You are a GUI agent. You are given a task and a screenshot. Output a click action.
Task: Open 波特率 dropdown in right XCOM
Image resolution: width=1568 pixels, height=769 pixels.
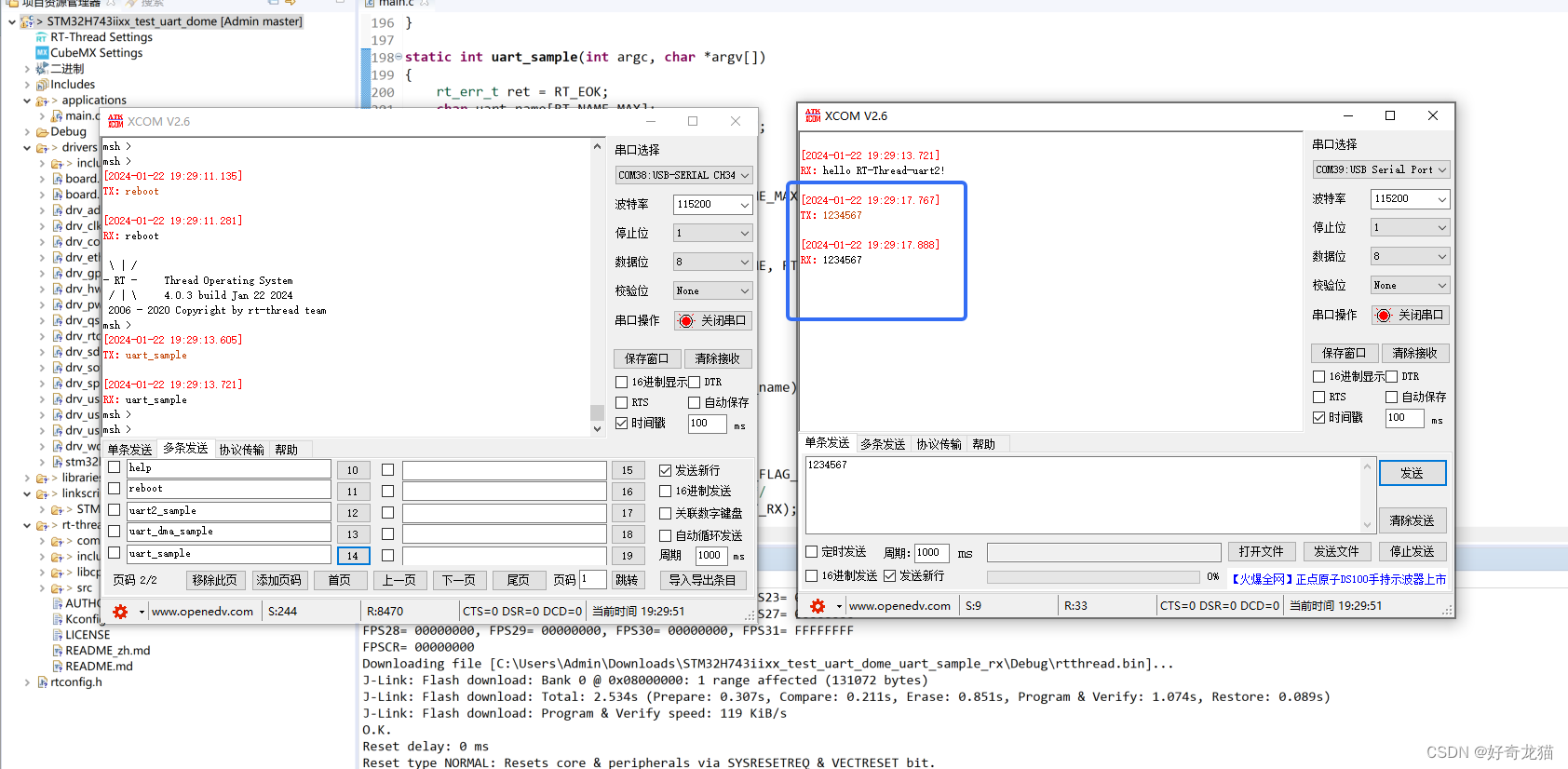[1411, 198]
